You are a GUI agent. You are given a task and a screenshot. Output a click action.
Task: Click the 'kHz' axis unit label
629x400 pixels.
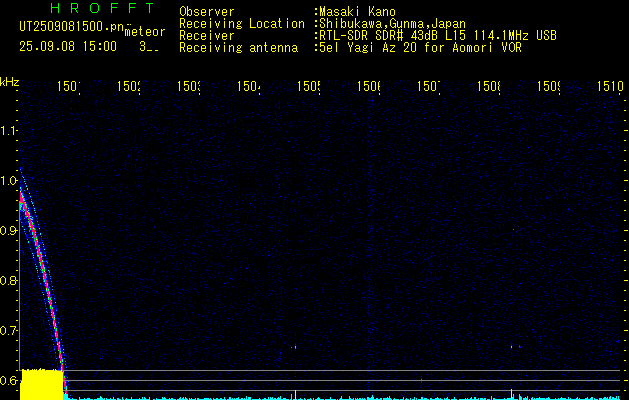[x=9, y=82]
